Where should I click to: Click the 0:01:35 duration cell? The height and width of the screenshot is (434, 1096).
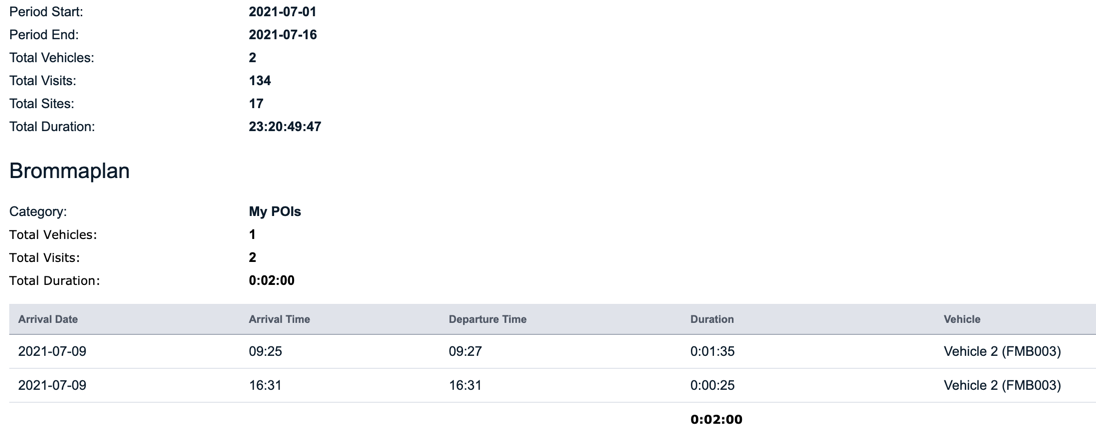click(x=712, y=352)
